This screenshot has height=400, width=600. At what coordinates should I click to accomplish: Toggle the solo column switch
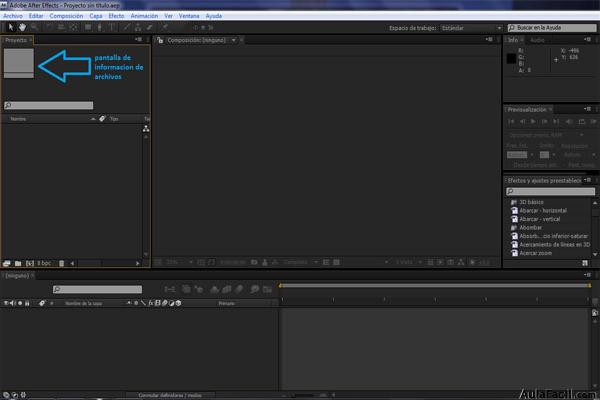pyautogui.click(x=20, y=303)
